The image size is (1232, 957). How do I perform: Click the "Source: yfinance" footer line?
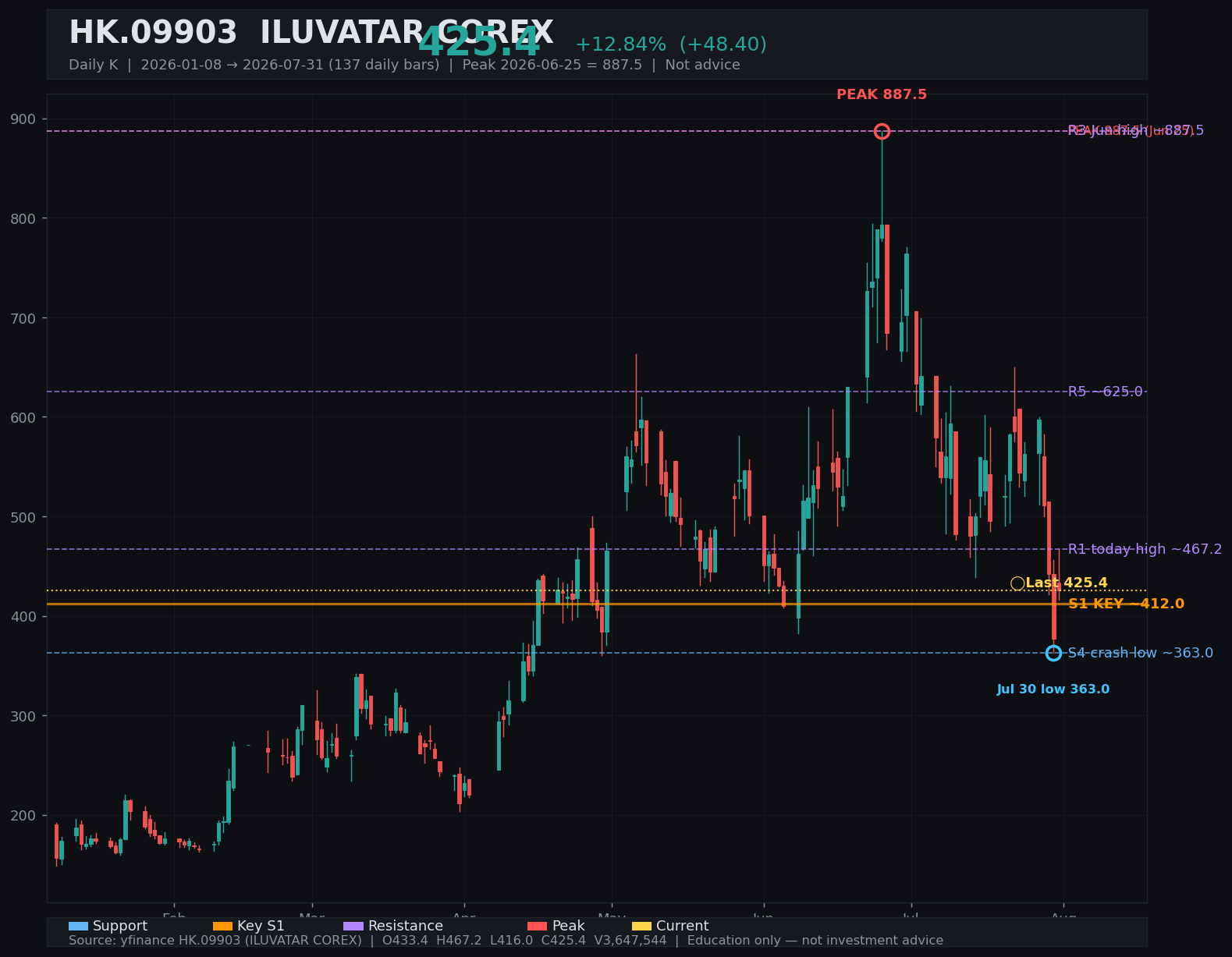click(506, 941)
